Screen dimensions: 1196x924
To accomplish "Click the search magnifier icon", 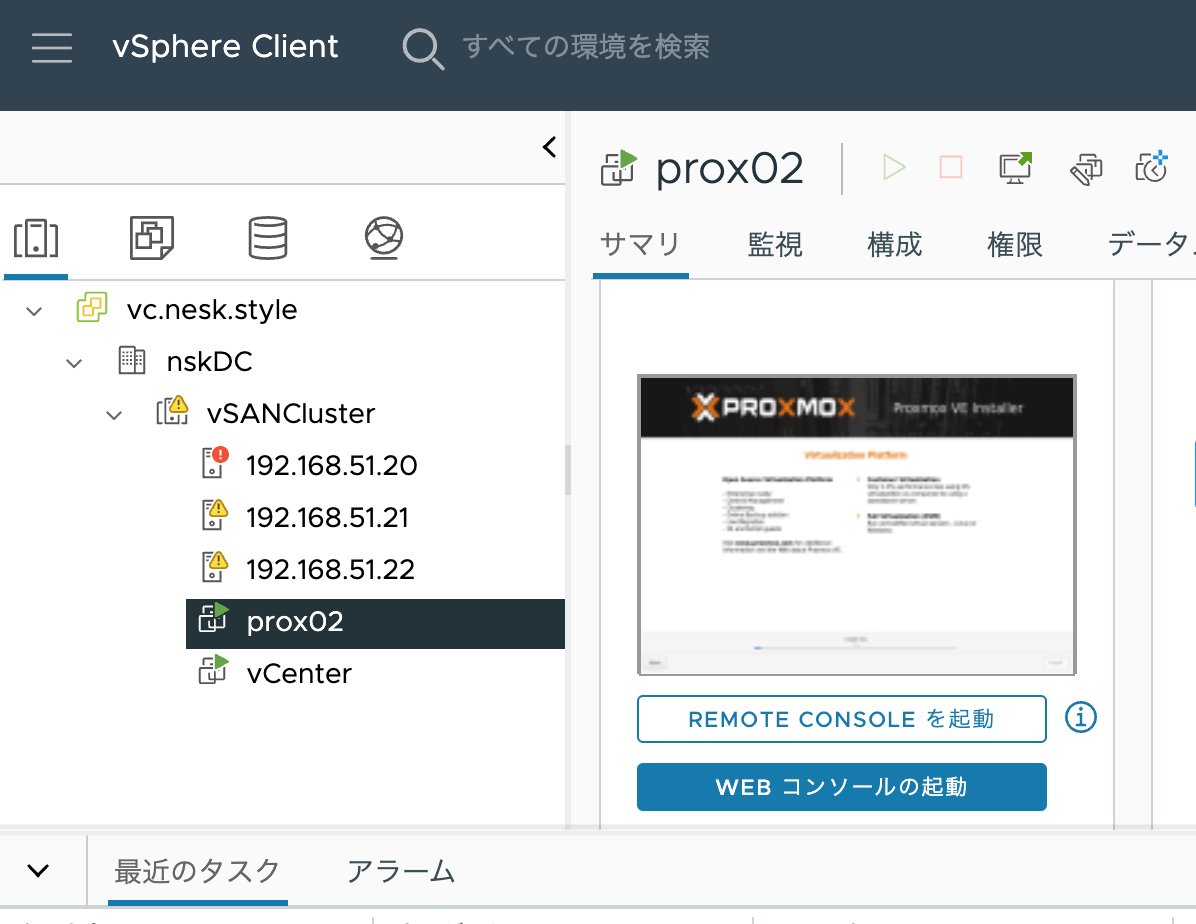I will pyautogui.click(x=423, y=48).
